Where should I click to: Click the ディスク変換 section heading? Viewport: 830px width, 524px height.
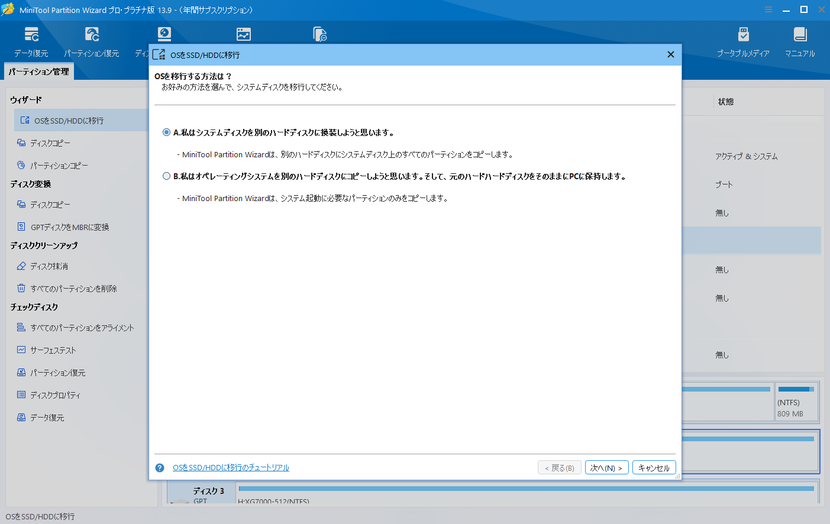click(x=31, y=184)
